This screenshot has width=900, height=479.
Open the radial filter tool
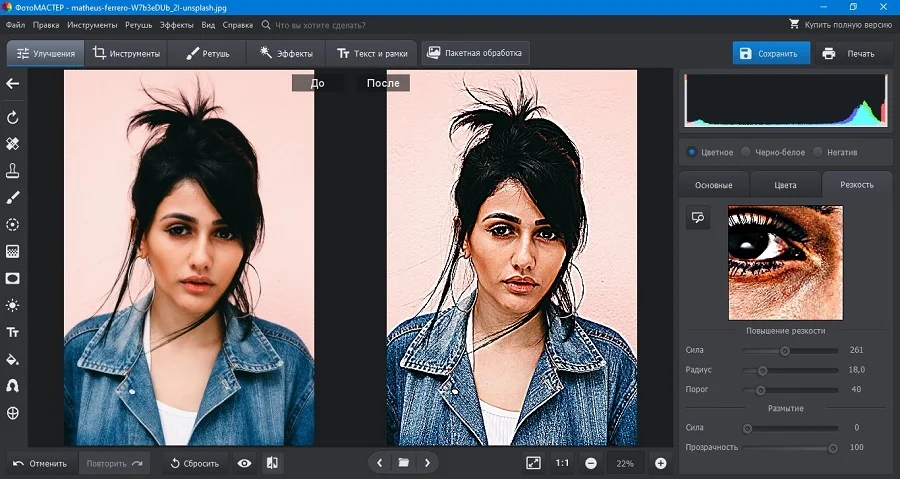click(x=13, y=225)
